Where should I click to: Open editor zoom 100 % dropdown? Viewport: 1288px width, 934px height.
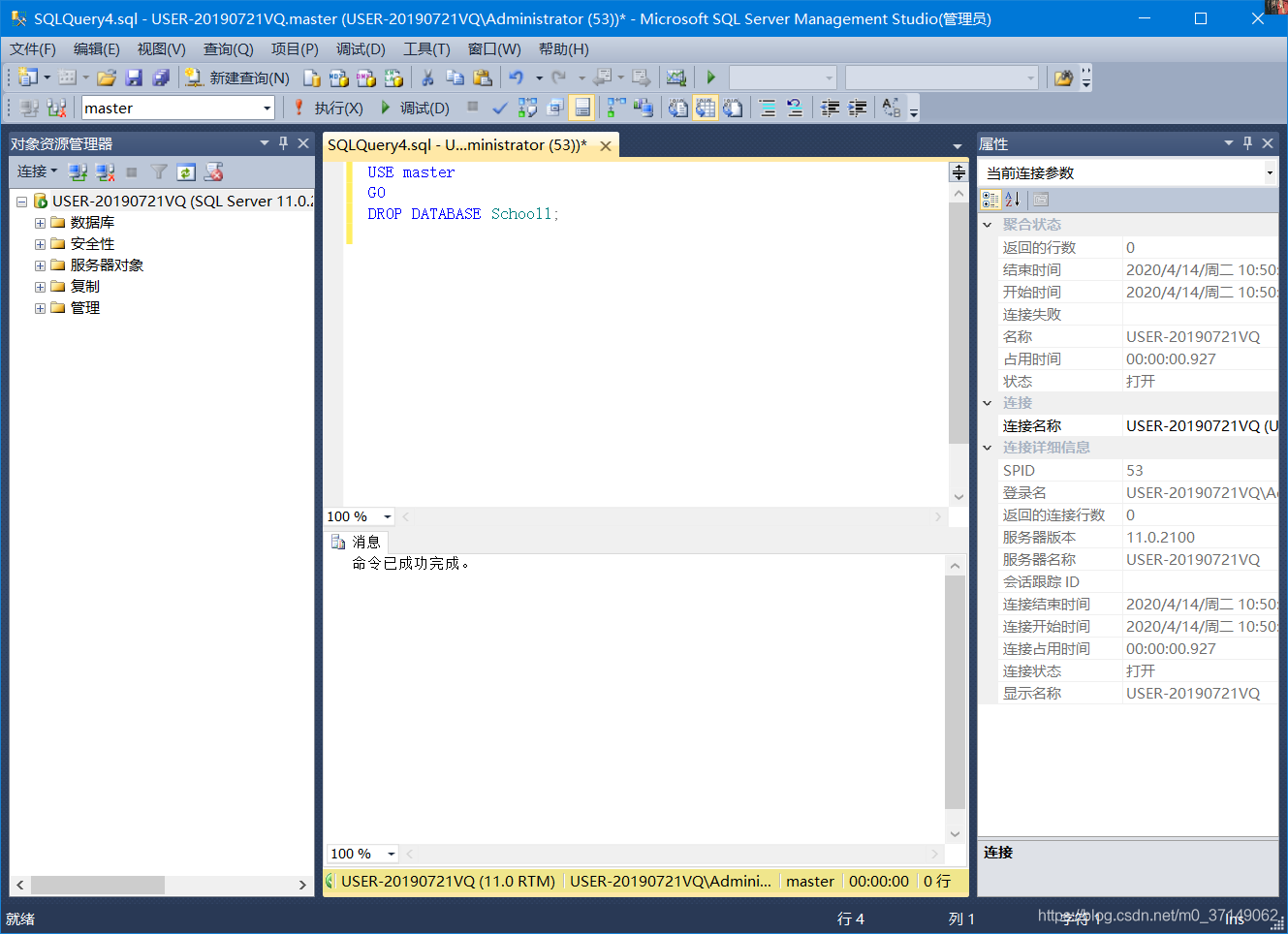pyautogui.click(x=388, y=516)
